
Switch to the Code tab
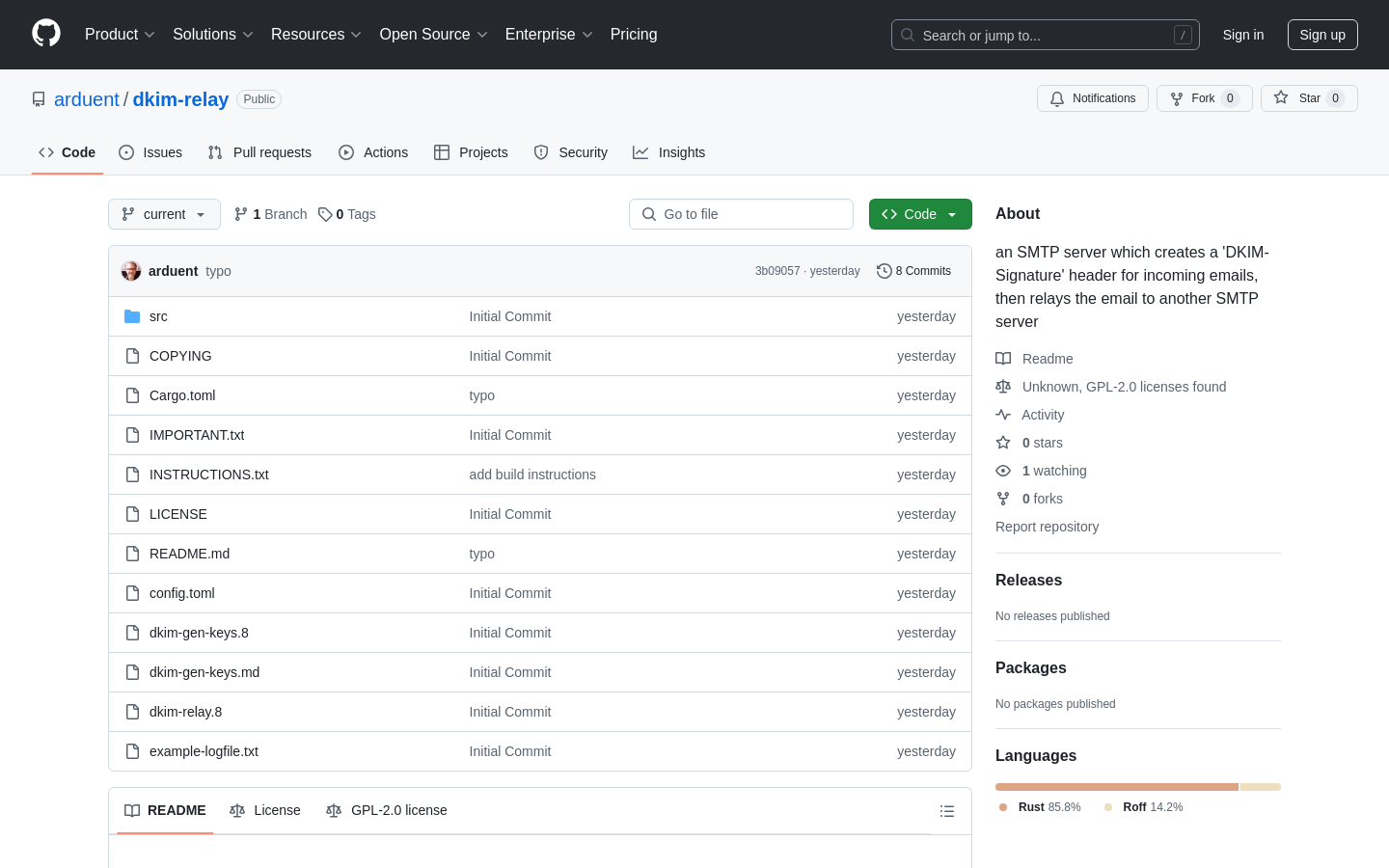(x=68, y=152)
